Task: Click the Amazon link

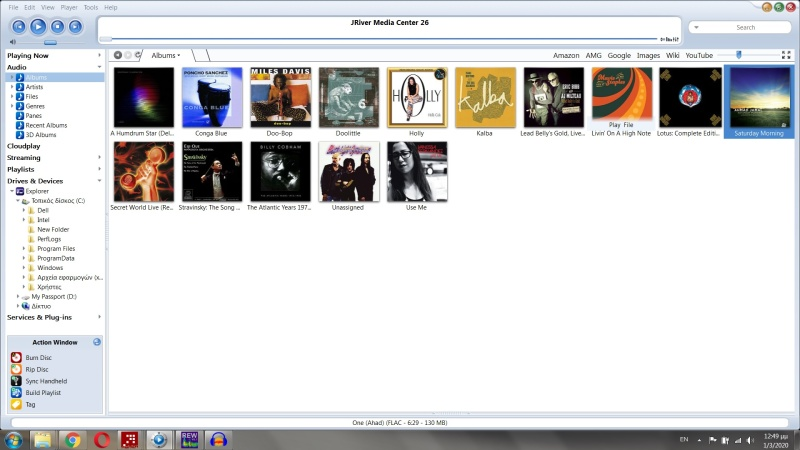Action: click(x=566, y=55)
